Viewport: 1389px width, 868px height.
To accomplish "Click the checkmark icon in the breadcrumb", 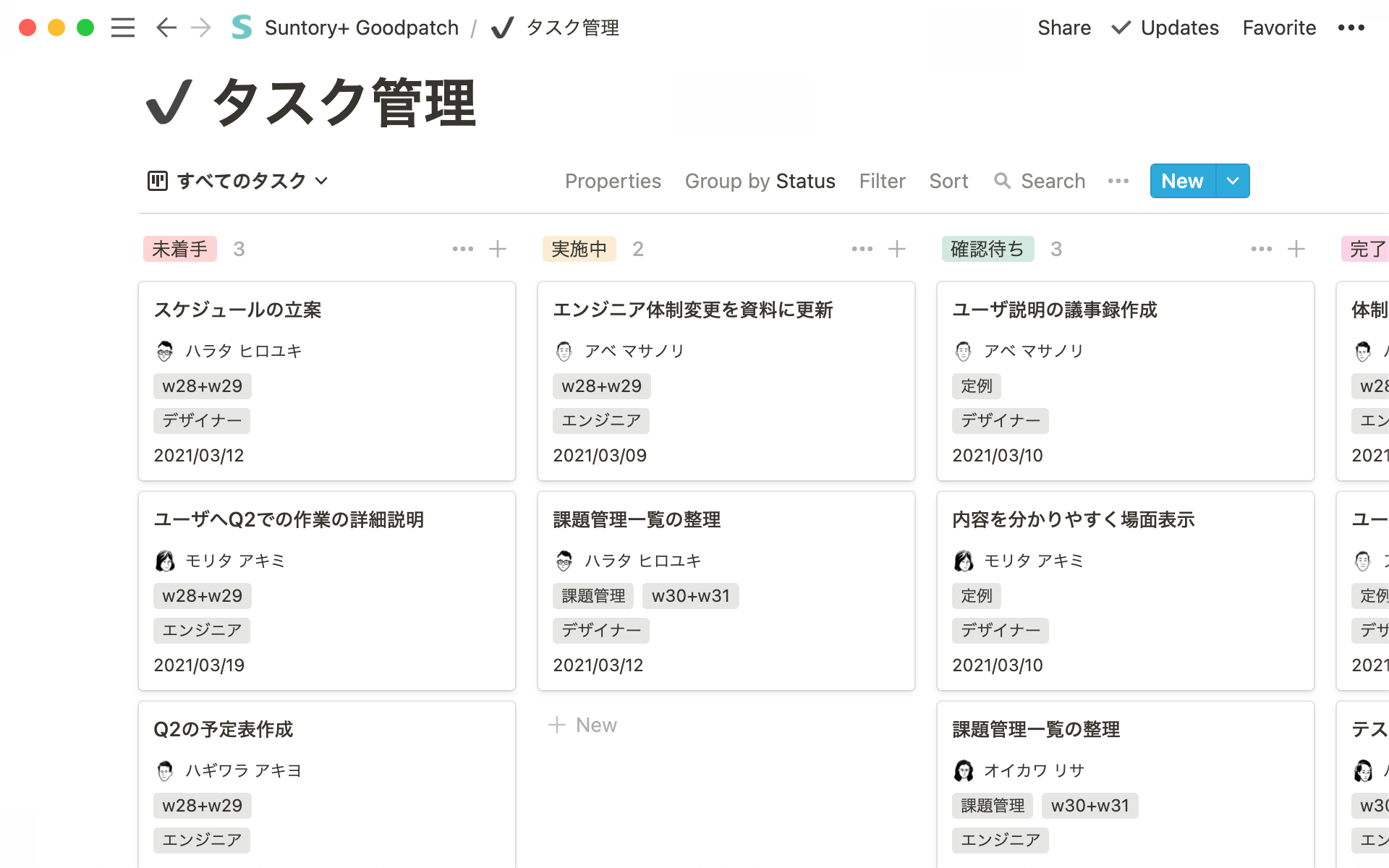I will (502, 27).
